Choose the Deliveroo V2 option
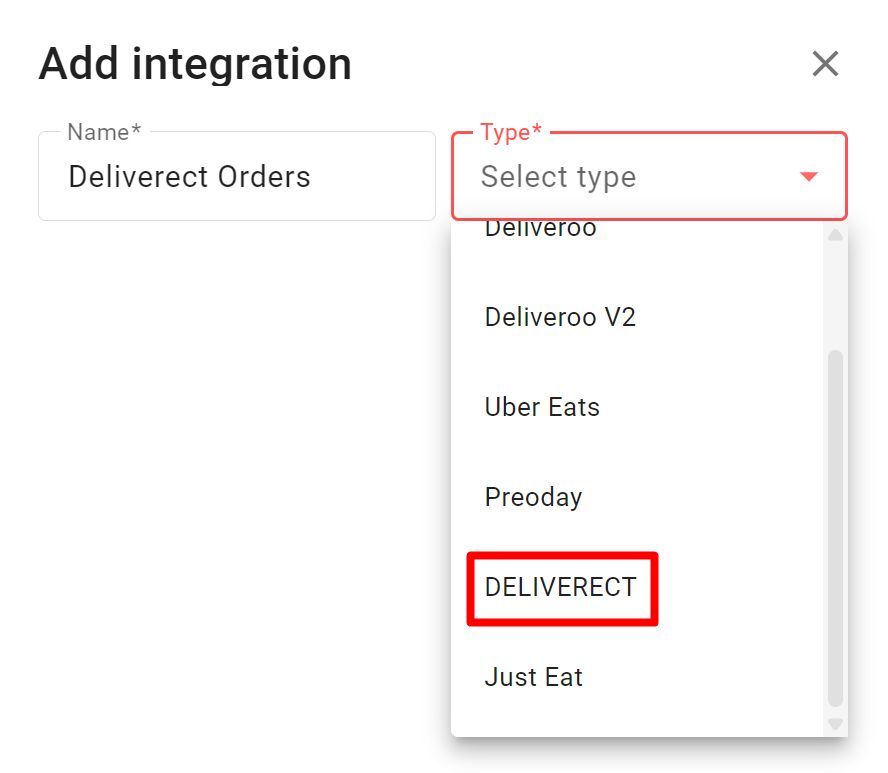 (x=560, y=318)
